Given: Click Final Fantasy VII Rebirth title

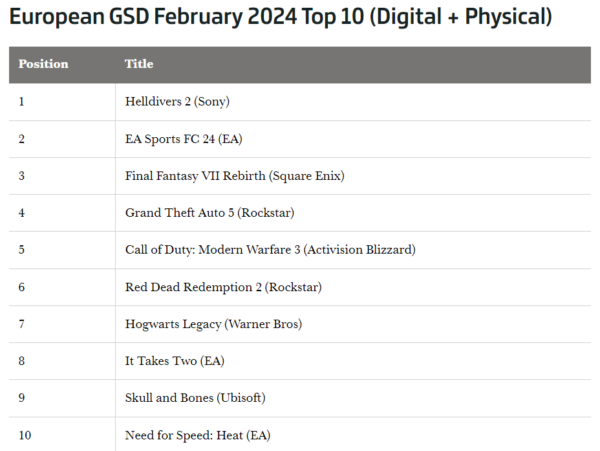Looking at the screenshot, I should (234, 175).
